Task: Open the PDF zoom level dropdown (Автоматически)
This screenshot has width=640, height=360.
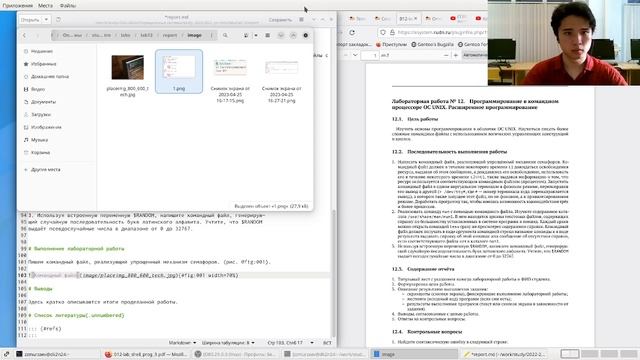Action: 475,55
